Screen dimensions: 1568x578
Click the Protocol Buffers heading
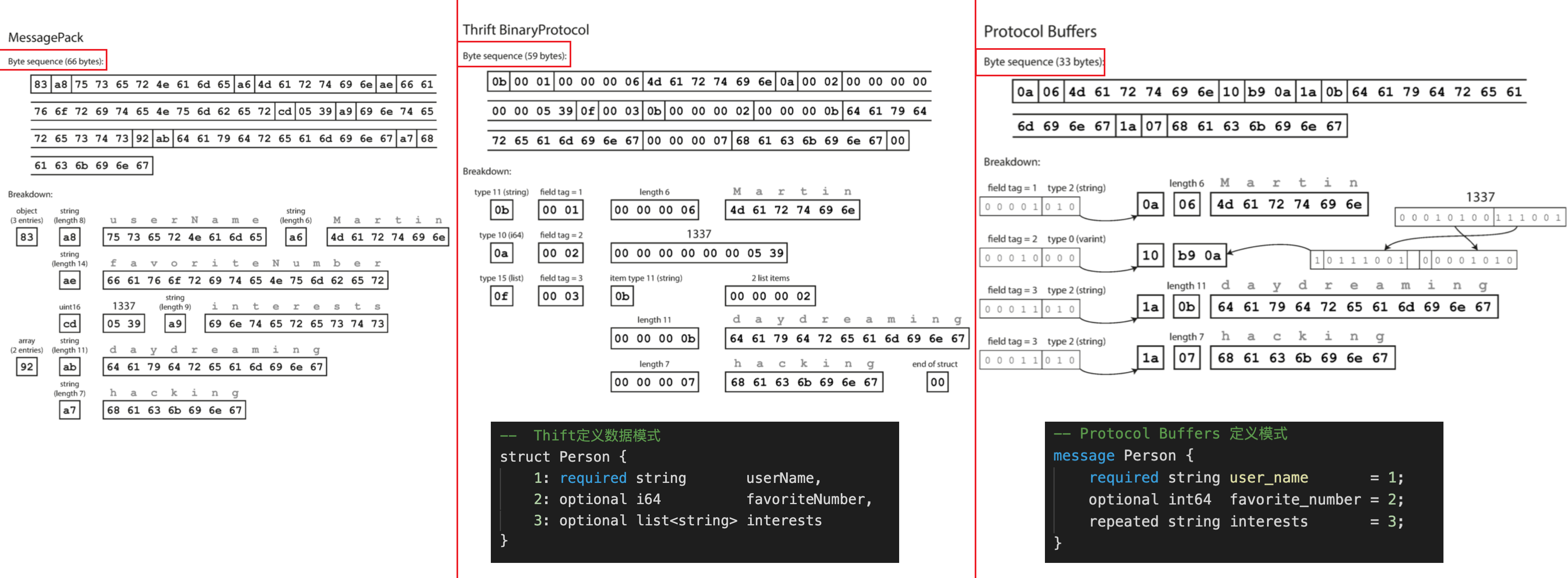click(1040, 32)
